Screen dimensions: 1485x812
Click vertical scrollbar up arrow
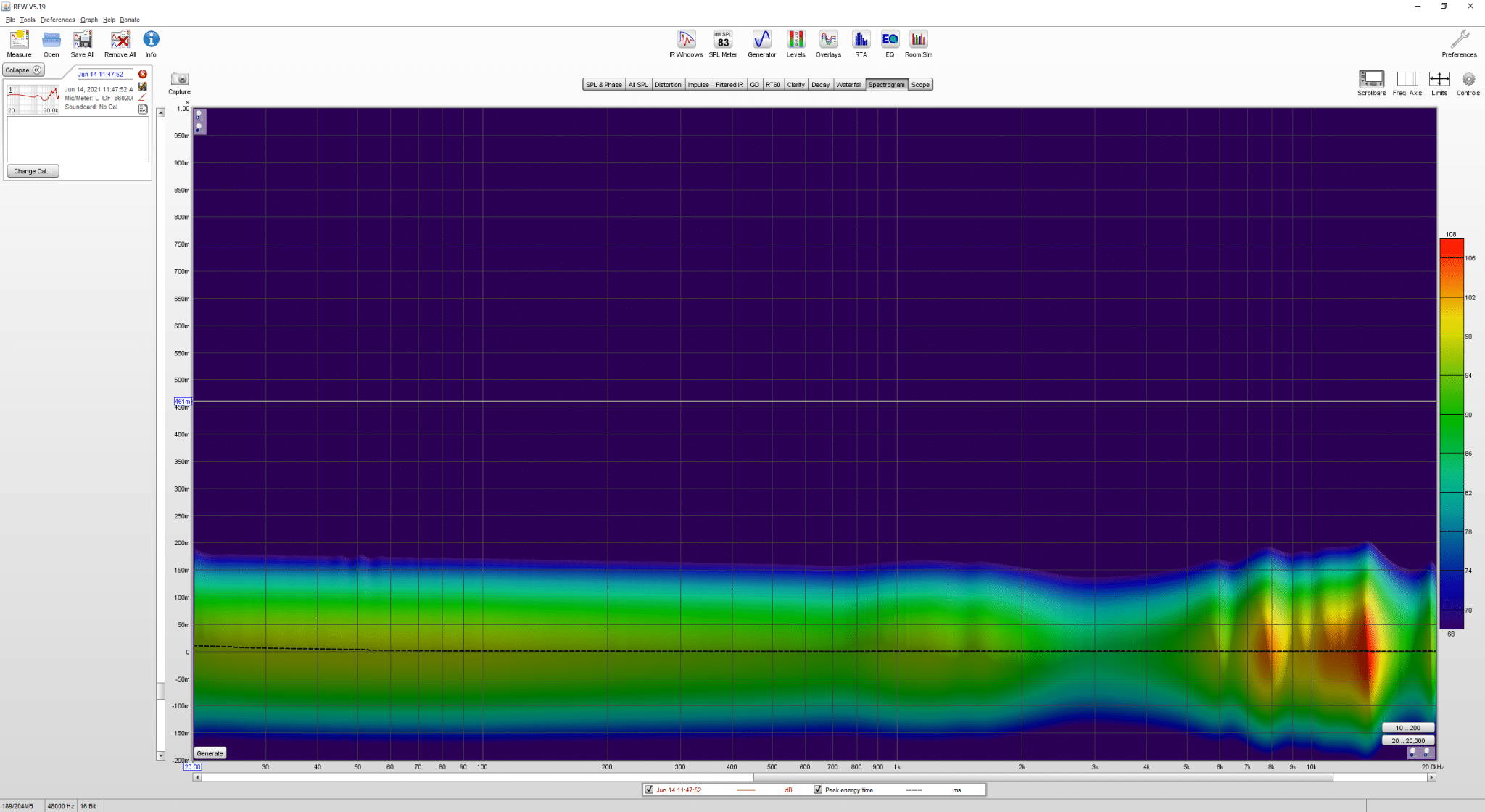click(160, 112)
